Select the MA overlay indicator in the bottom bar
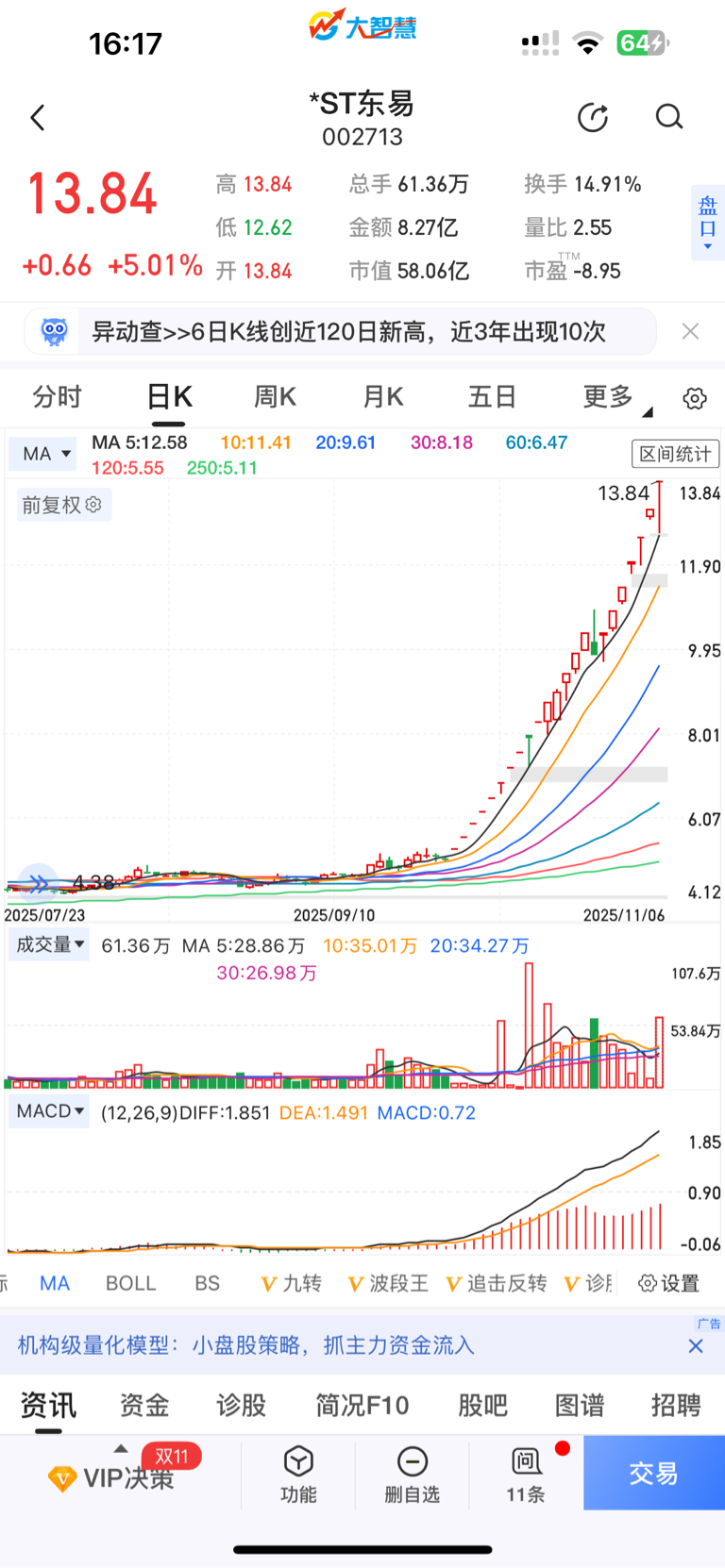The height and width of the screenshot is (1568, 725). point(55,1283)
